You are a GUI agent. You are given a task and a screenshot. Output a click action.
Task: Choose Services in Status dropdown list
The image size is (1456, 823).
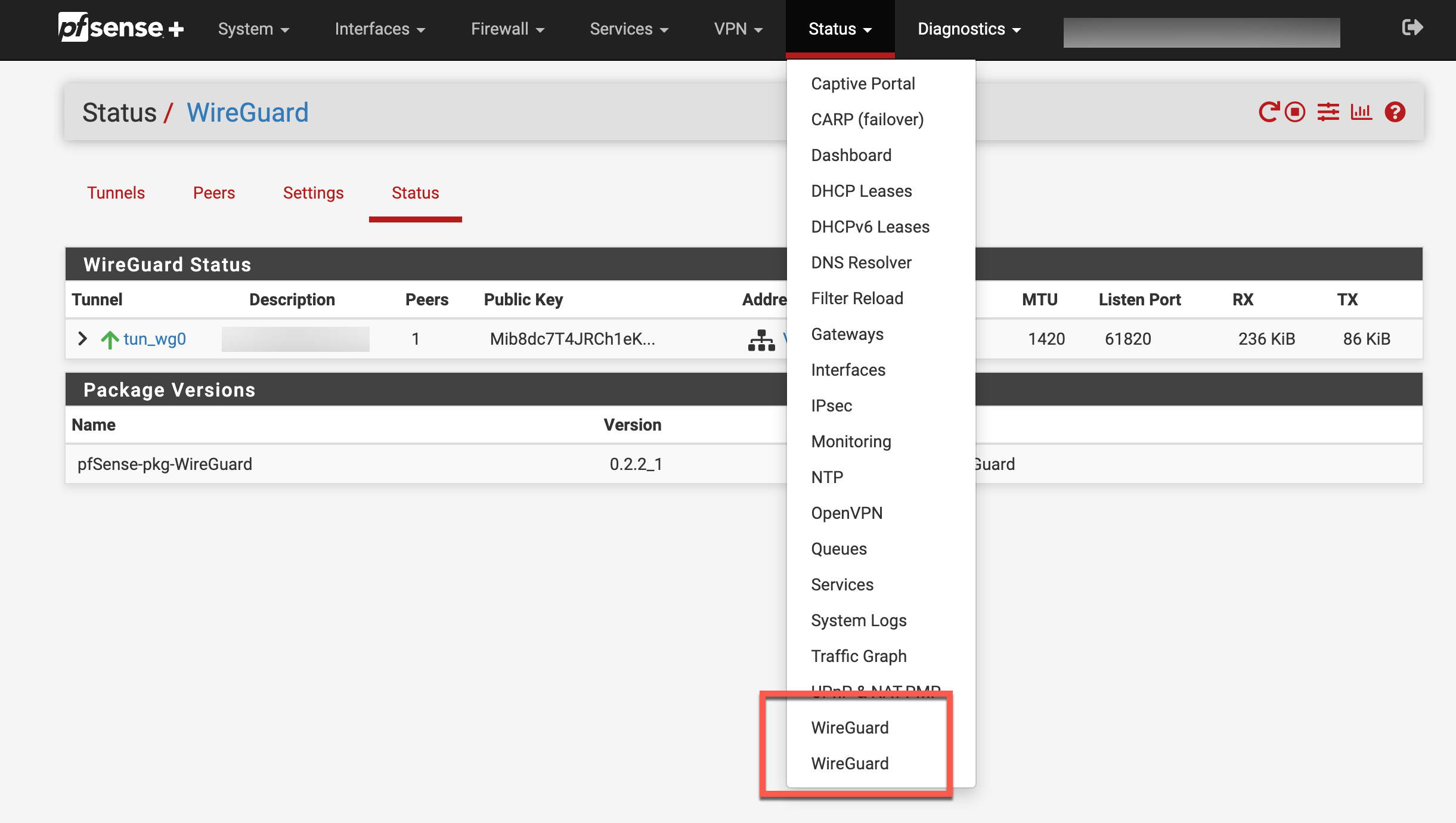(881, 584)
